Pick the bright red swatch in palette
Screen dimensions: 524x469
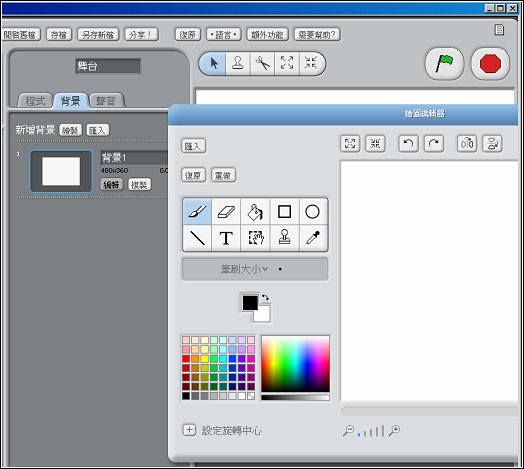[x=186, y=359]
